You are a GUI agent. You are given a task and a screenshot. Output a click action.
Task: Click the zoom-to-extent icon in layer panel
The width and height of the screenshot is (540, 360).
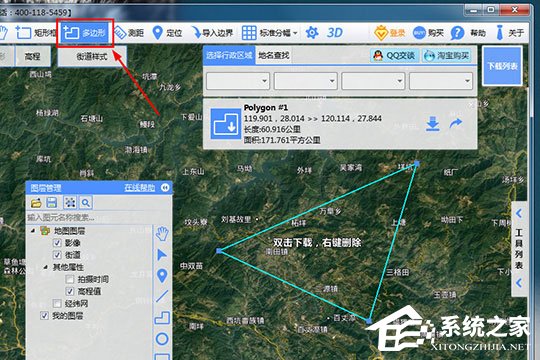coord(70,203)
